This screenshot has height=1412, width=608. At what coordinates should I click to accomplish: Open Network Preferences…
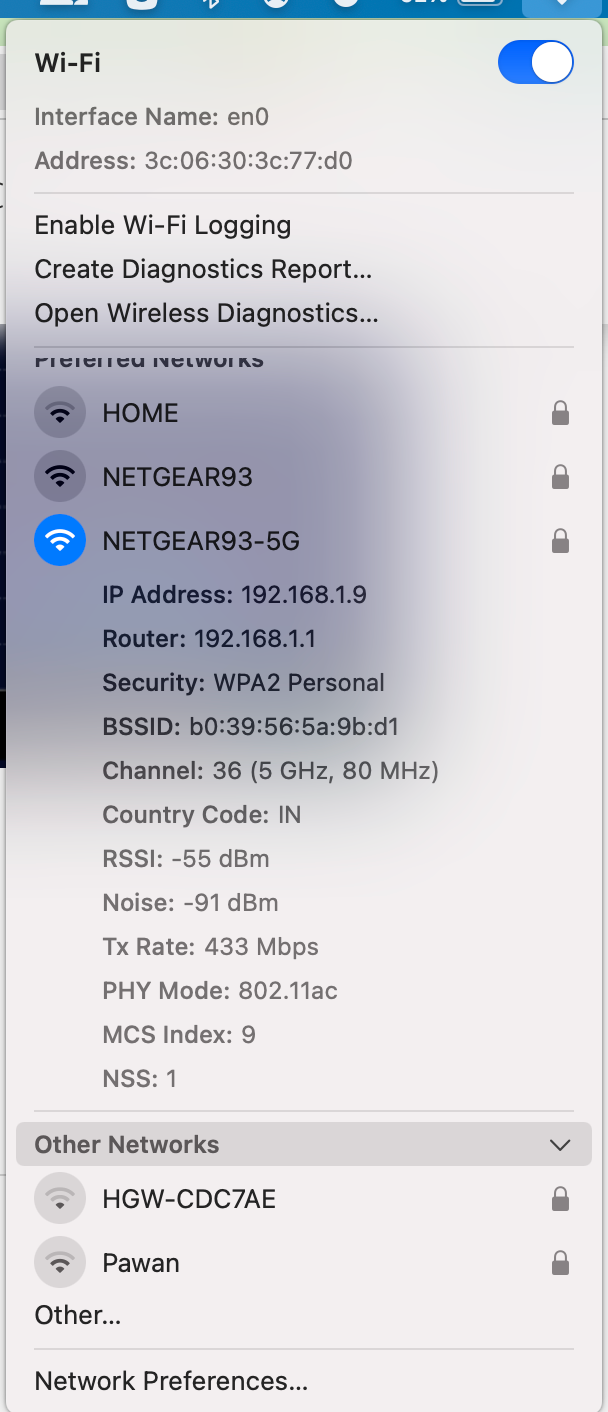point(171,1381)
